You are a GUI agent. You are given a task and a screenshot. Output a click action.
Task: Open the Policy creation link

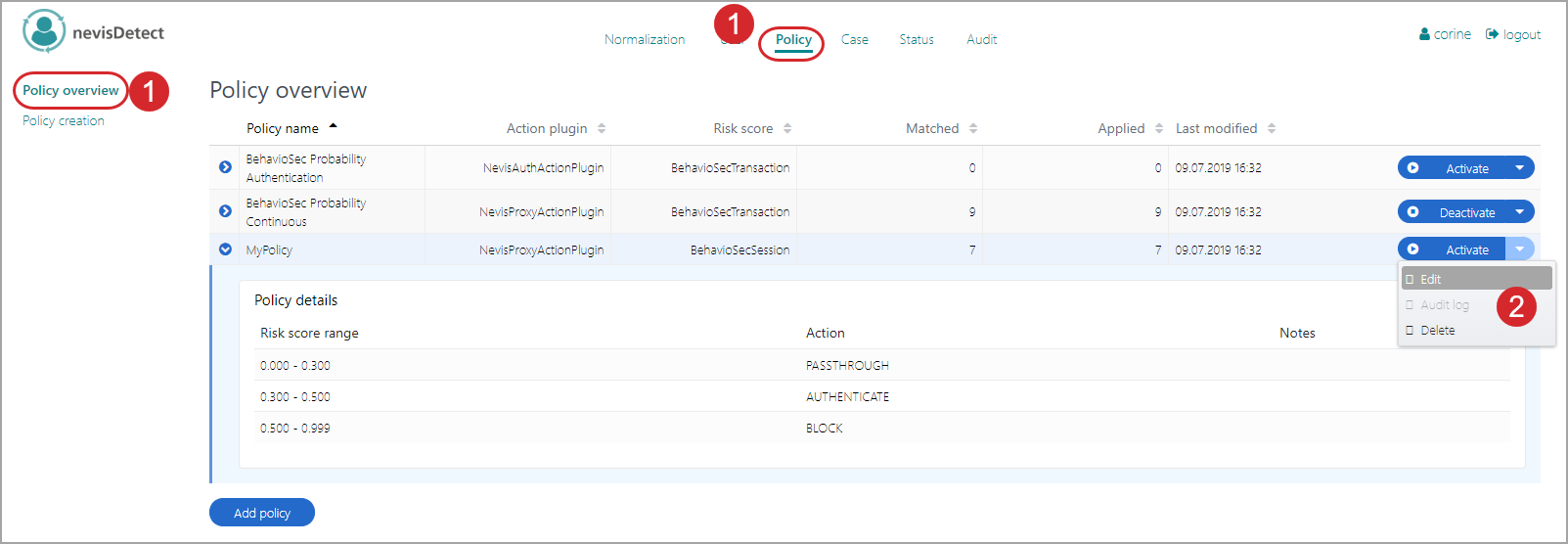tap(64, 120)
